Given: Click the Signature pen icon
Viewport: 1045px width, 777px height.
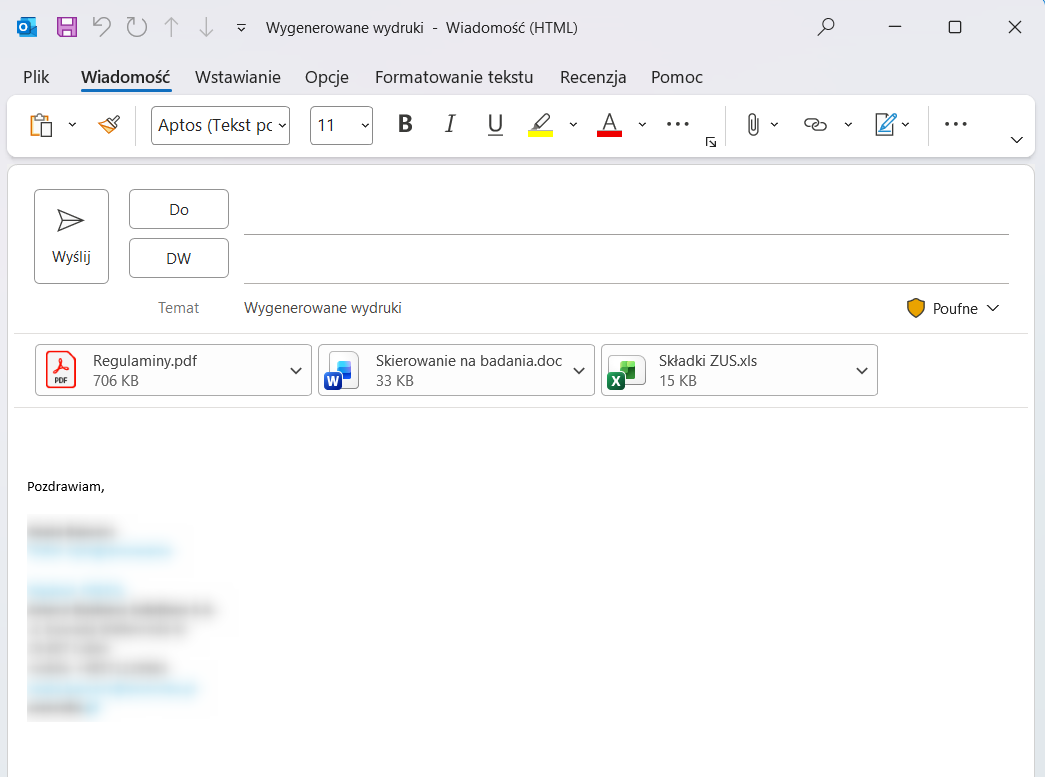Looking at the screenshot, I should pos(885,125).
